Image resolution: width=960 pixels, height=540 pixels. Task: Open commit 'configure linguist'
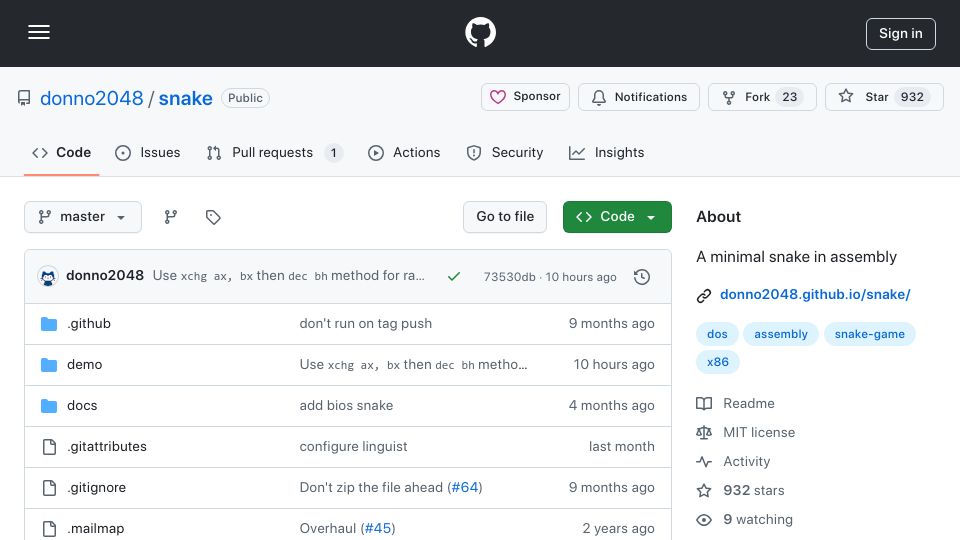(353, 446)
